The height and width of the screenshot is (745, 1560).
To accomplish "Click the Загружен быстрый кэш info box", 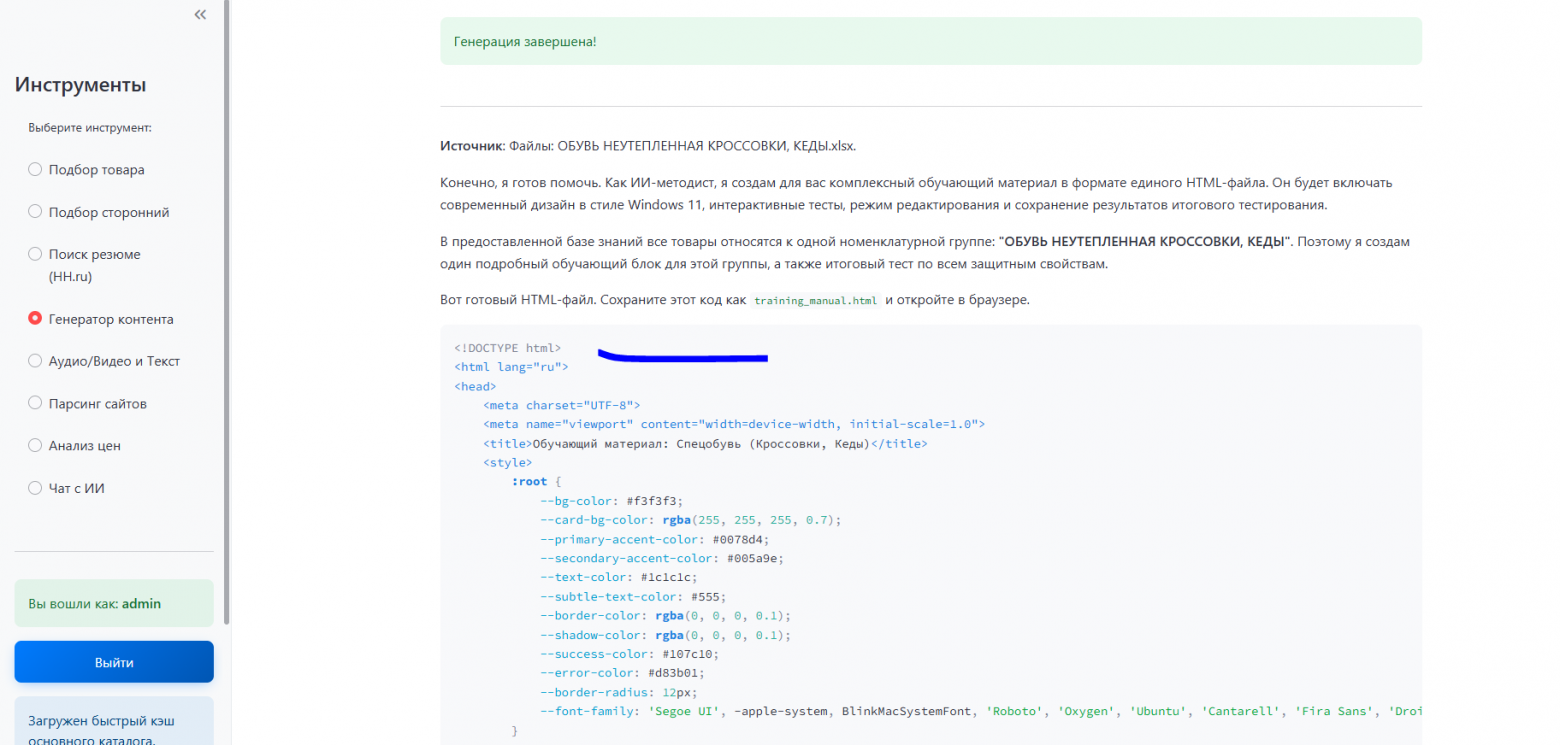I will pyautogui.click(x=114, y=725).
